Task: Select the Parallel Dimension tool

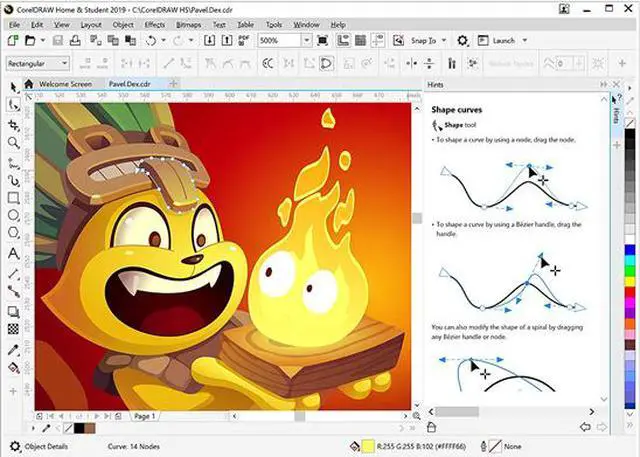Action: click(x=13, y=274)
